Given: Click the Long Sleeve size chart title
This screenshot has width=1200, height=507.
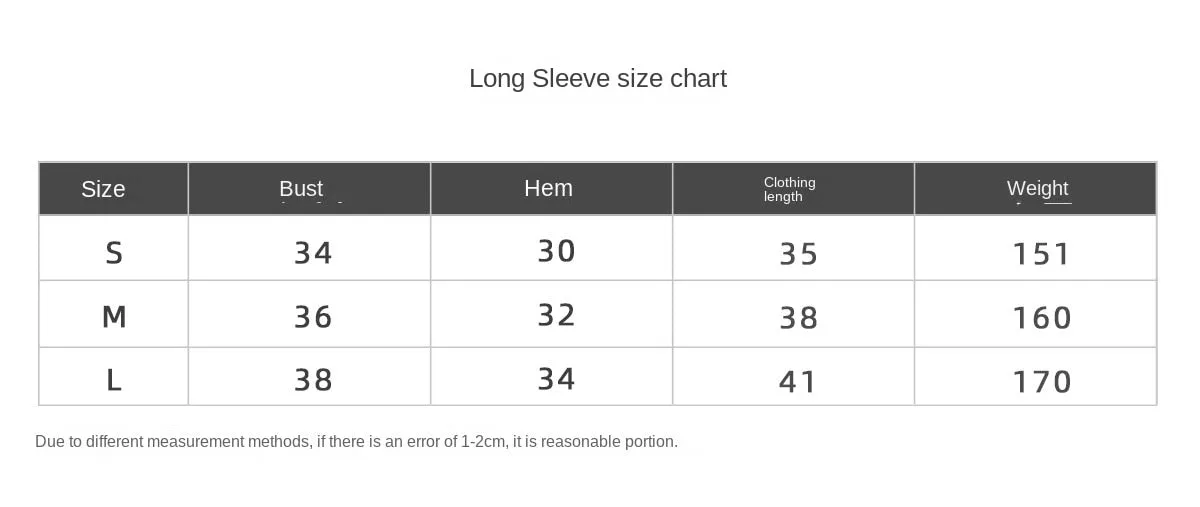Looking at the screenshot, I should [598, 78].
